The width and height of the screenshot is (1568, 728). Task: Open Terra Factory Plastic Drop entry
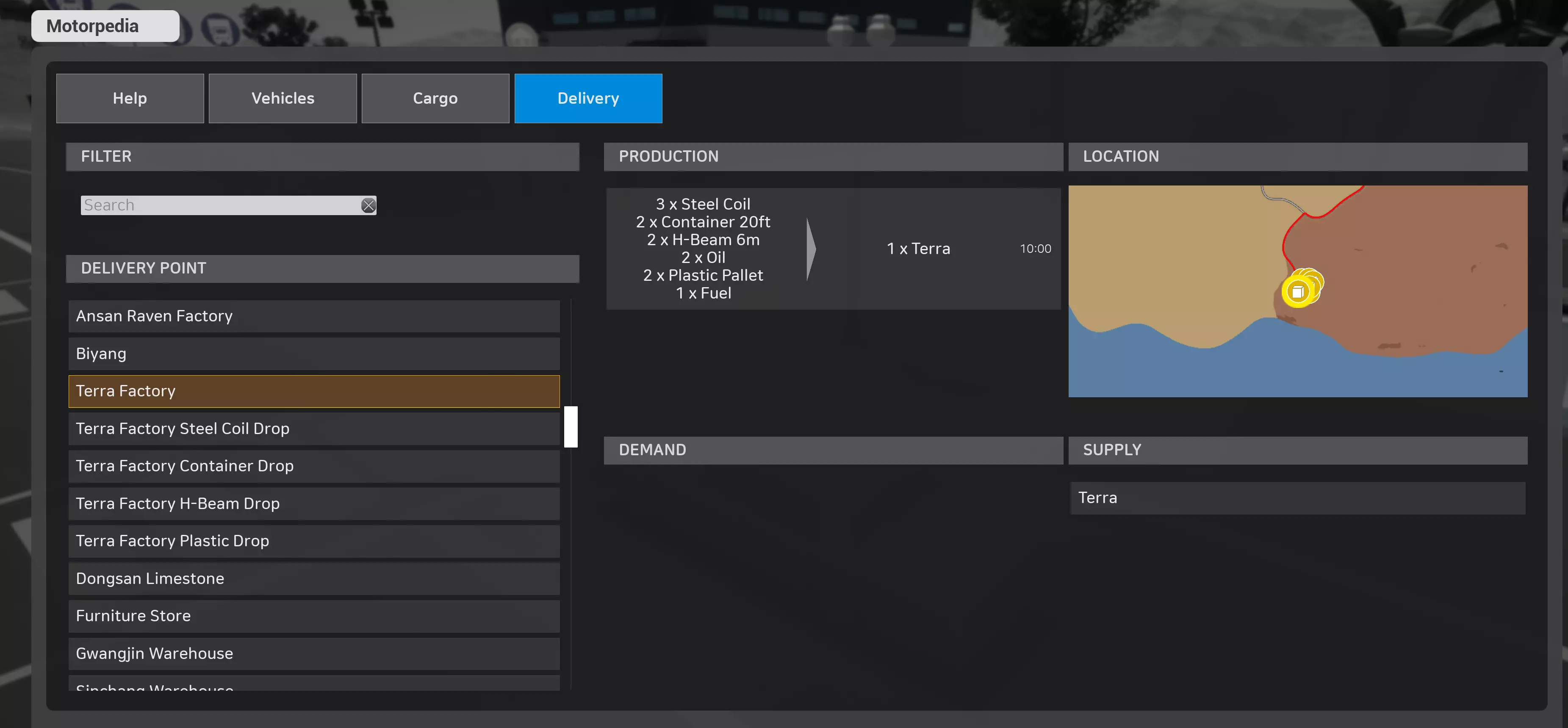click(x=313, y=540)
